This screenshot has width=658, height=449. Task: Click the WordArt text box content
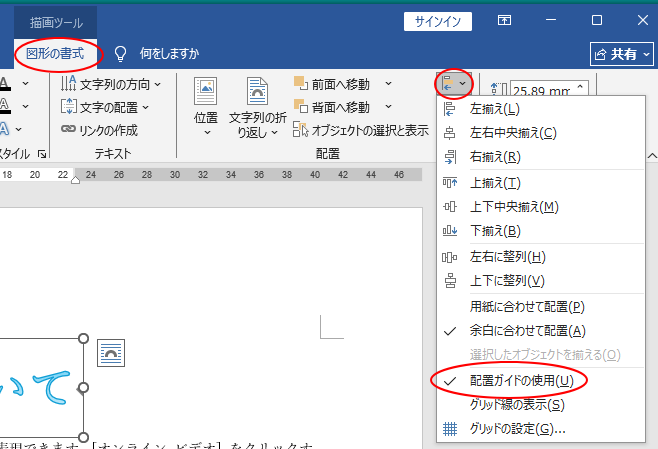point(36,388)
